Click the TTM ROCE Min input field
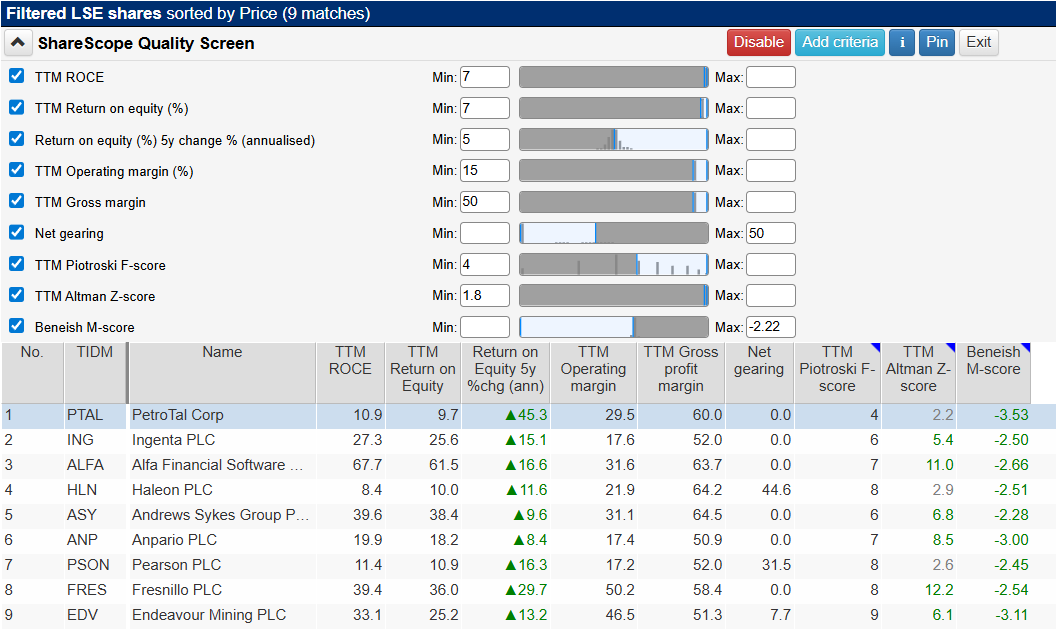Viewport: 1056px width, 635px height. pos(485,77)
